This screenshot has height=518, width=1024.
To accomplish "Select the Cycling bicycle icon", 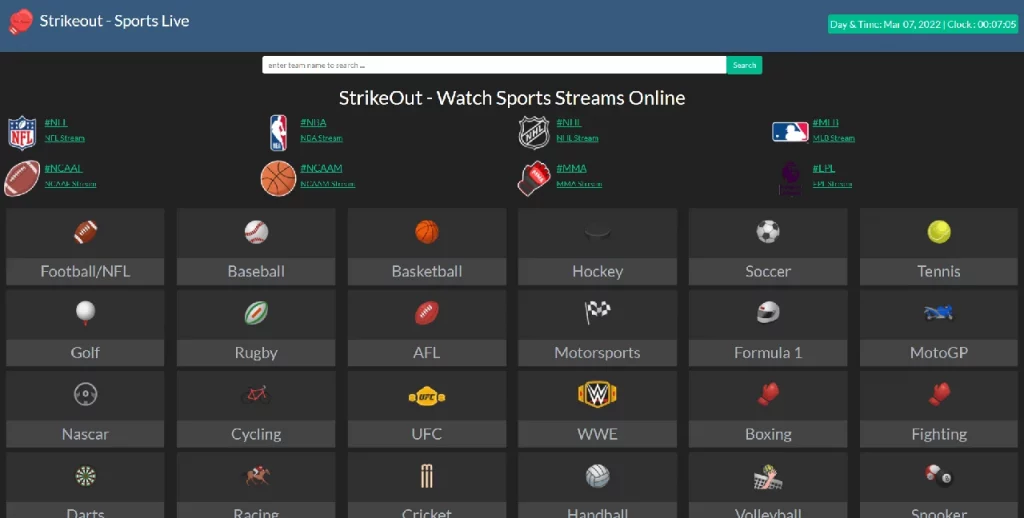I will [x=256, y=395].
